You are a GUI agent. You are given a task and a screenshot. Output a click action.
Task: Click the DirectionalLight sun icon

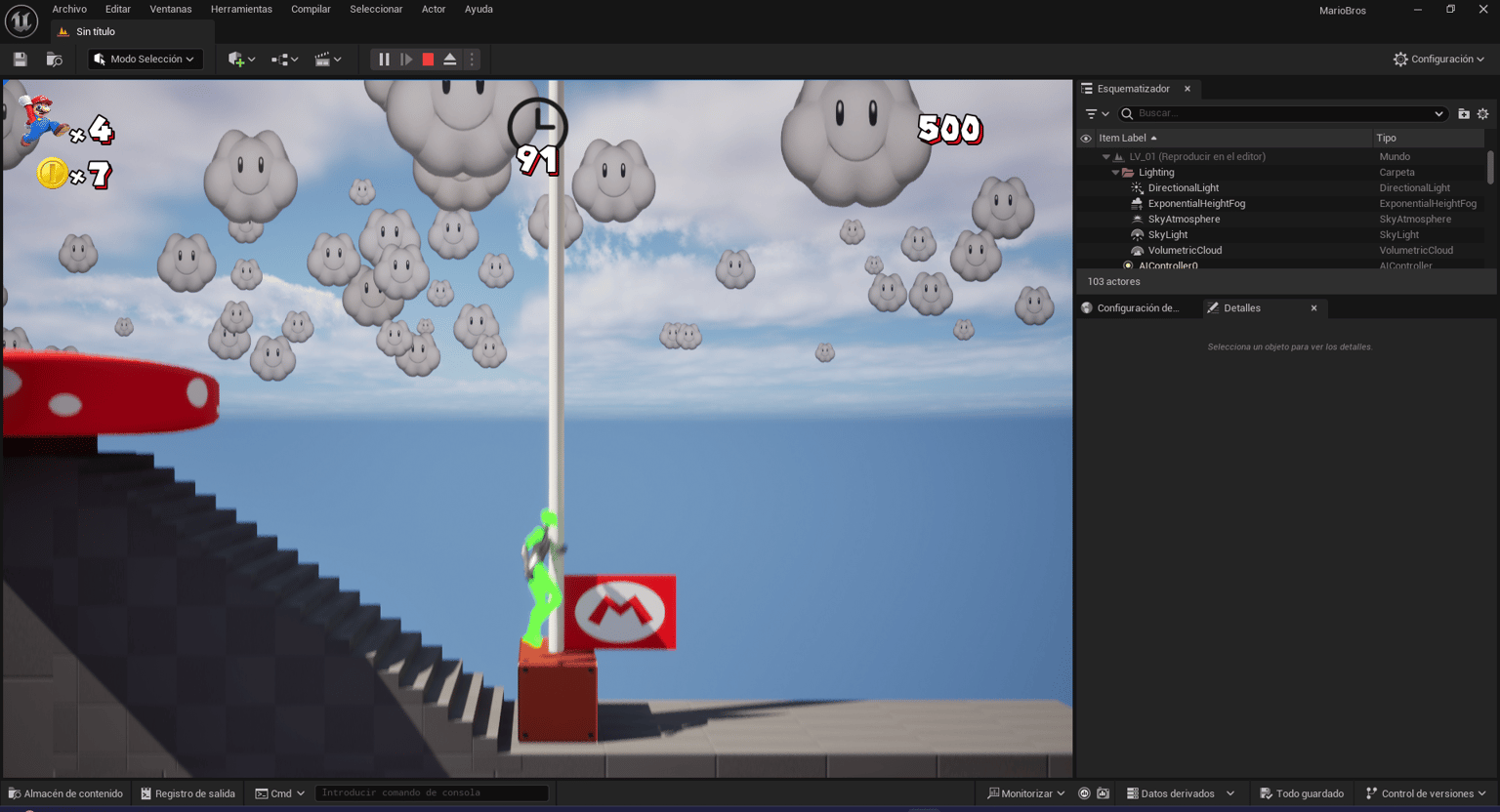[x=1137, y=188]
